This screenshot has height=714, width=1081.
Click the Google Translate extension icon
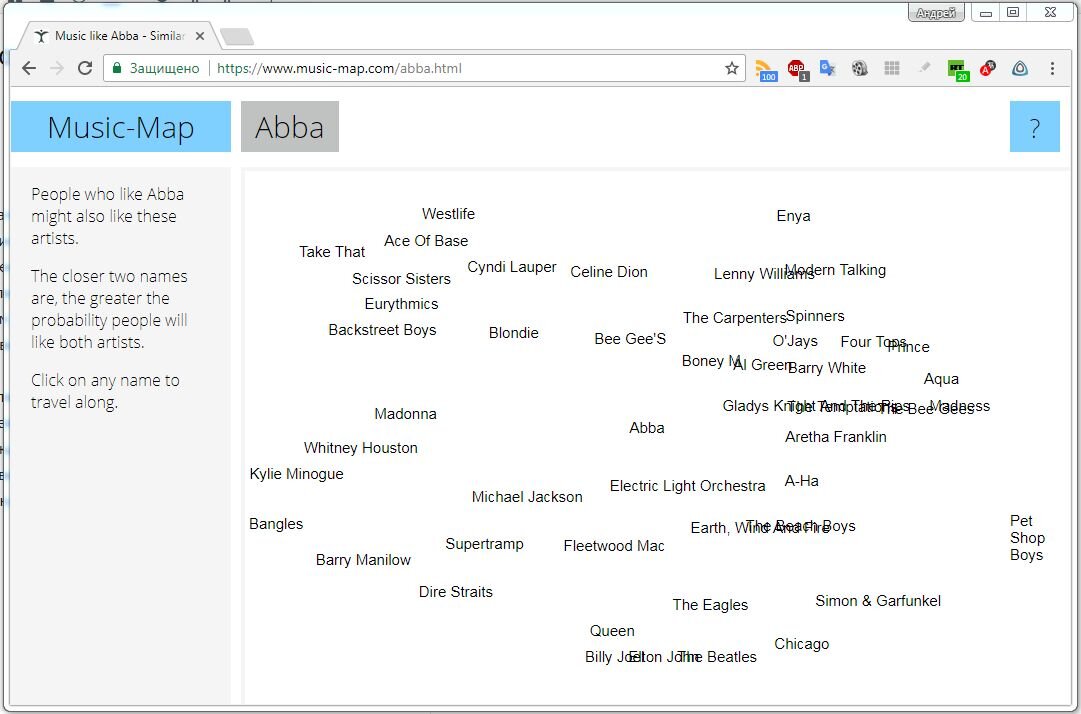click(x=827, y=68)
